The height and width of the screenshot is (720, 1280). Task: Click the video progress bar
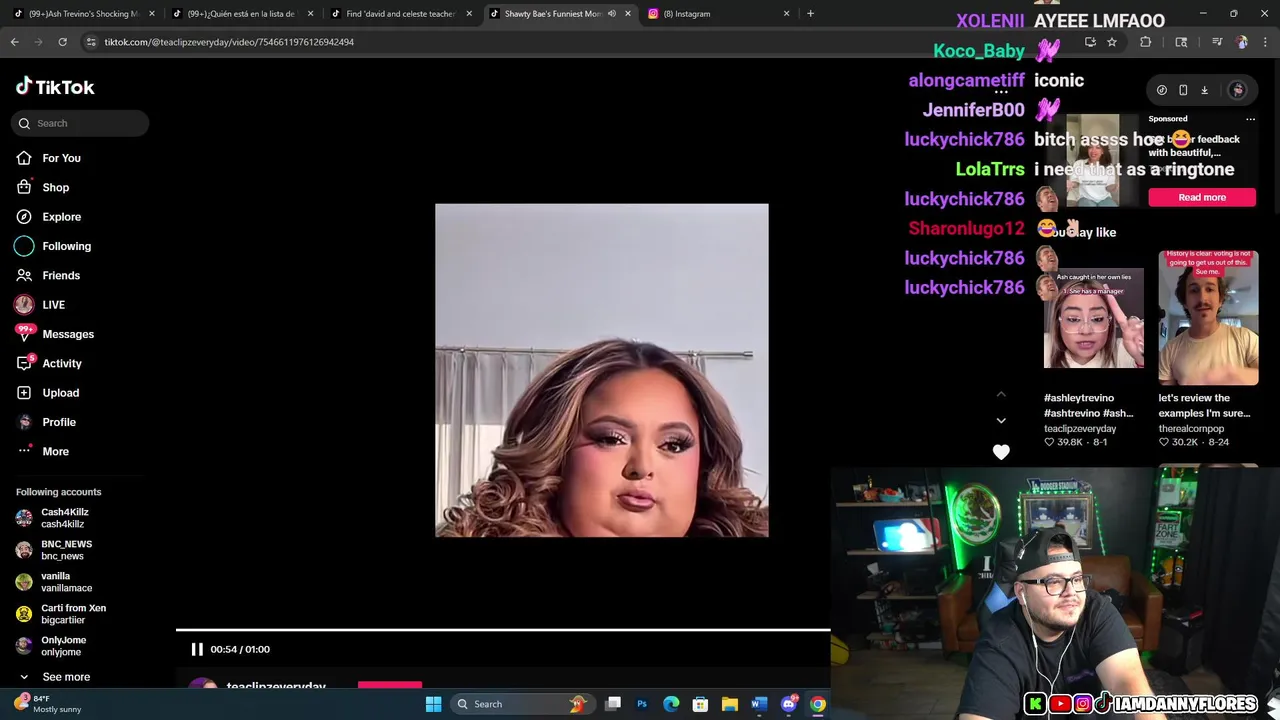click(x=503, y=630)
